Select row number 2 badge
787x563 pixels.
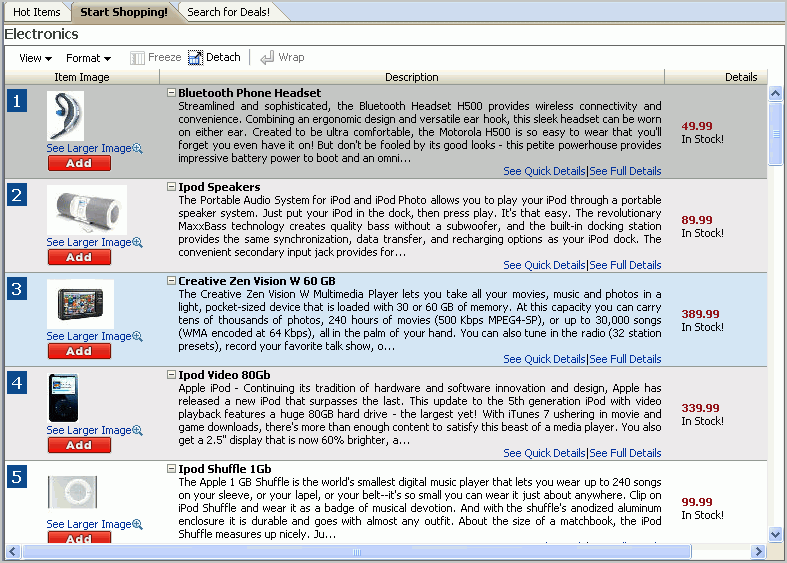tap(17, 195)
